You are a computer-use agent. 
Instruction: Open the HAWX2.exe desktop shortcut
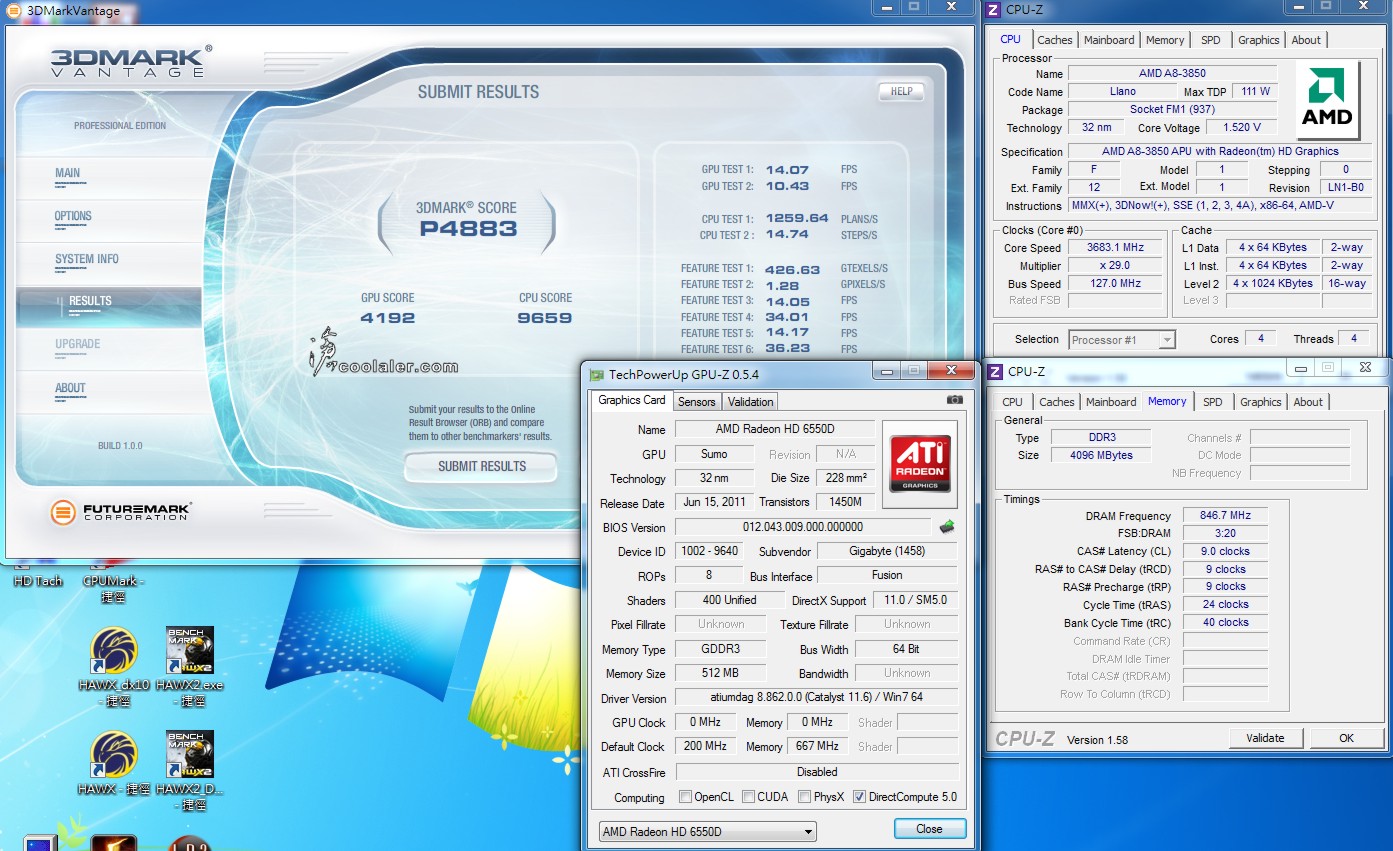click(x=190, y=651)
